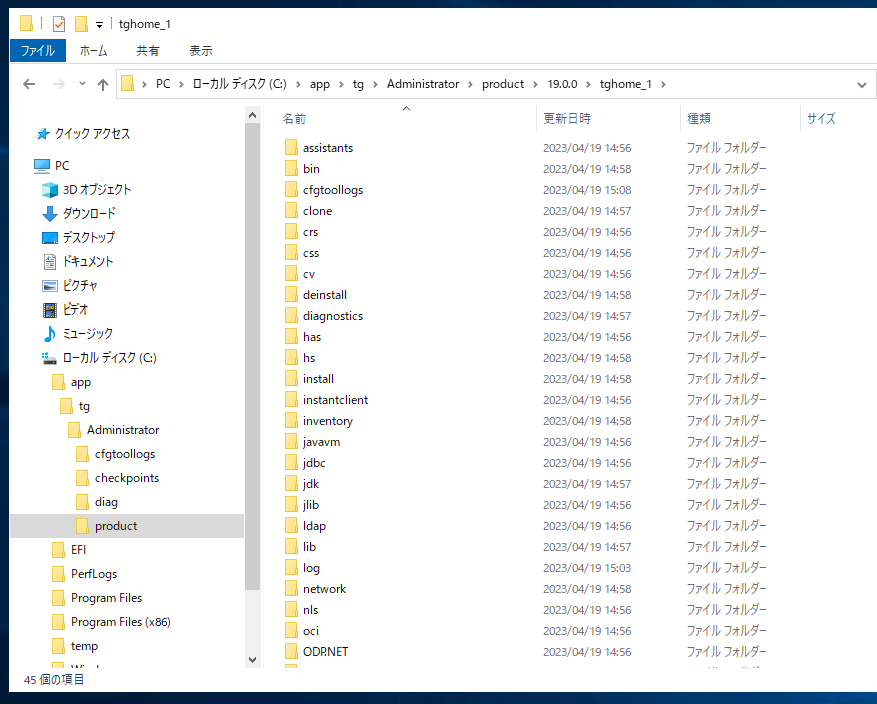
Task: Select the tg folder in the tree
Action: coord(84,406)
